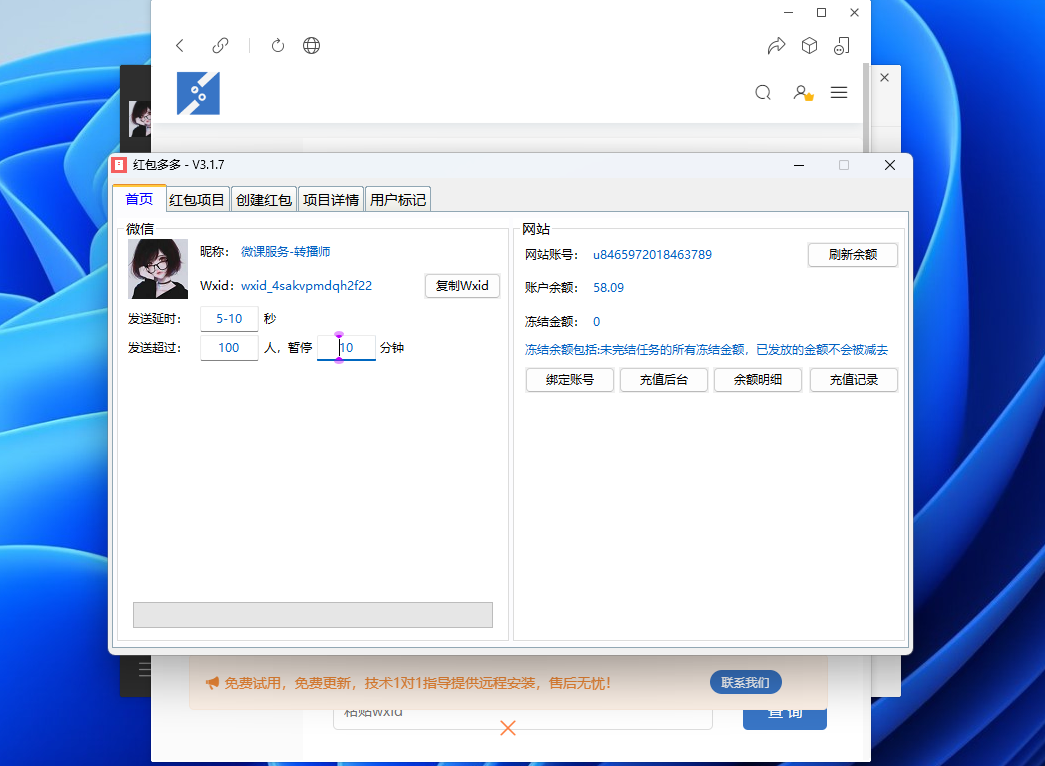The height and width of the screenshot is (766, 1045).
Task: Click the globe icon in browser toolbar
Action: [x=312, y=46]
